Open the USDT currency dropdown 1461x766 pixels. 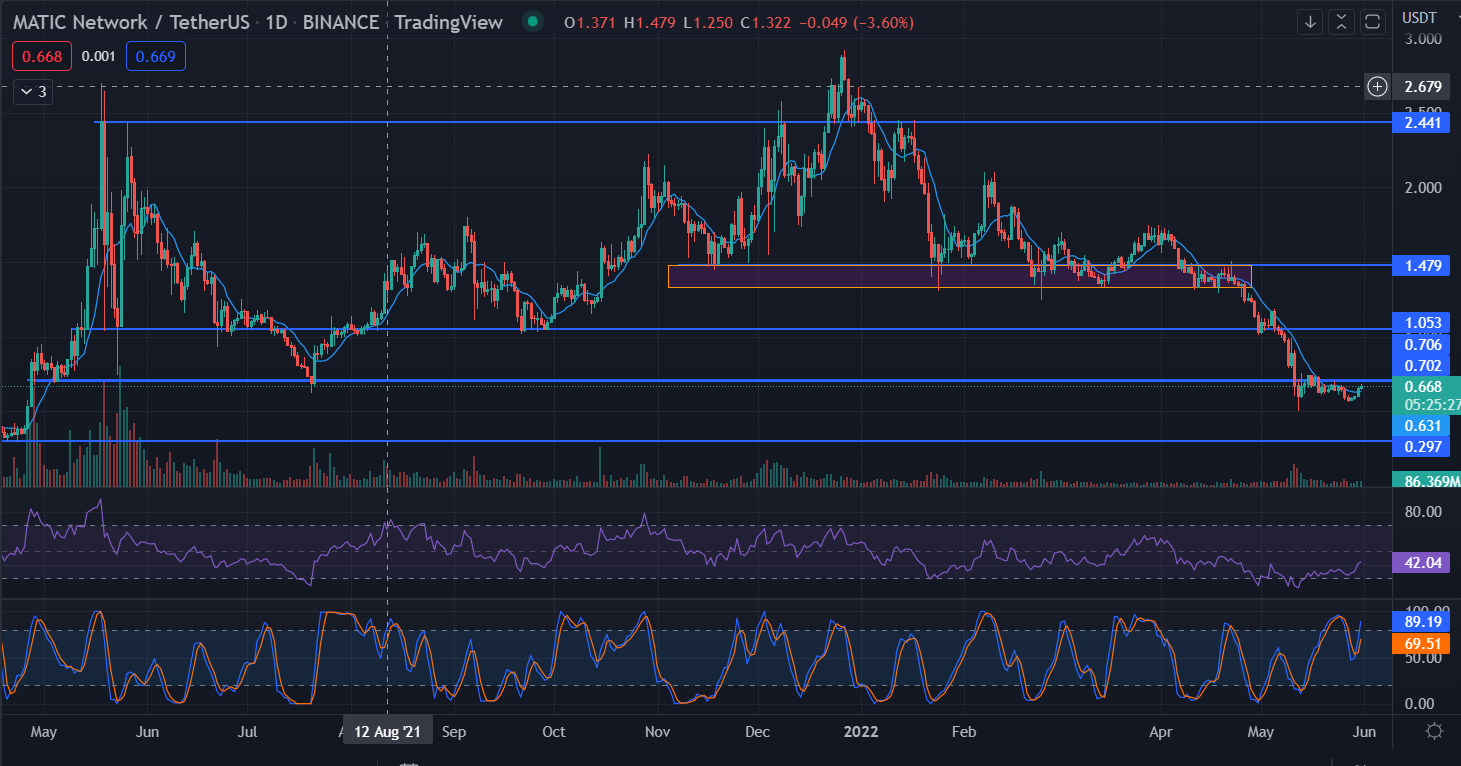click(x=1420, y=17)
